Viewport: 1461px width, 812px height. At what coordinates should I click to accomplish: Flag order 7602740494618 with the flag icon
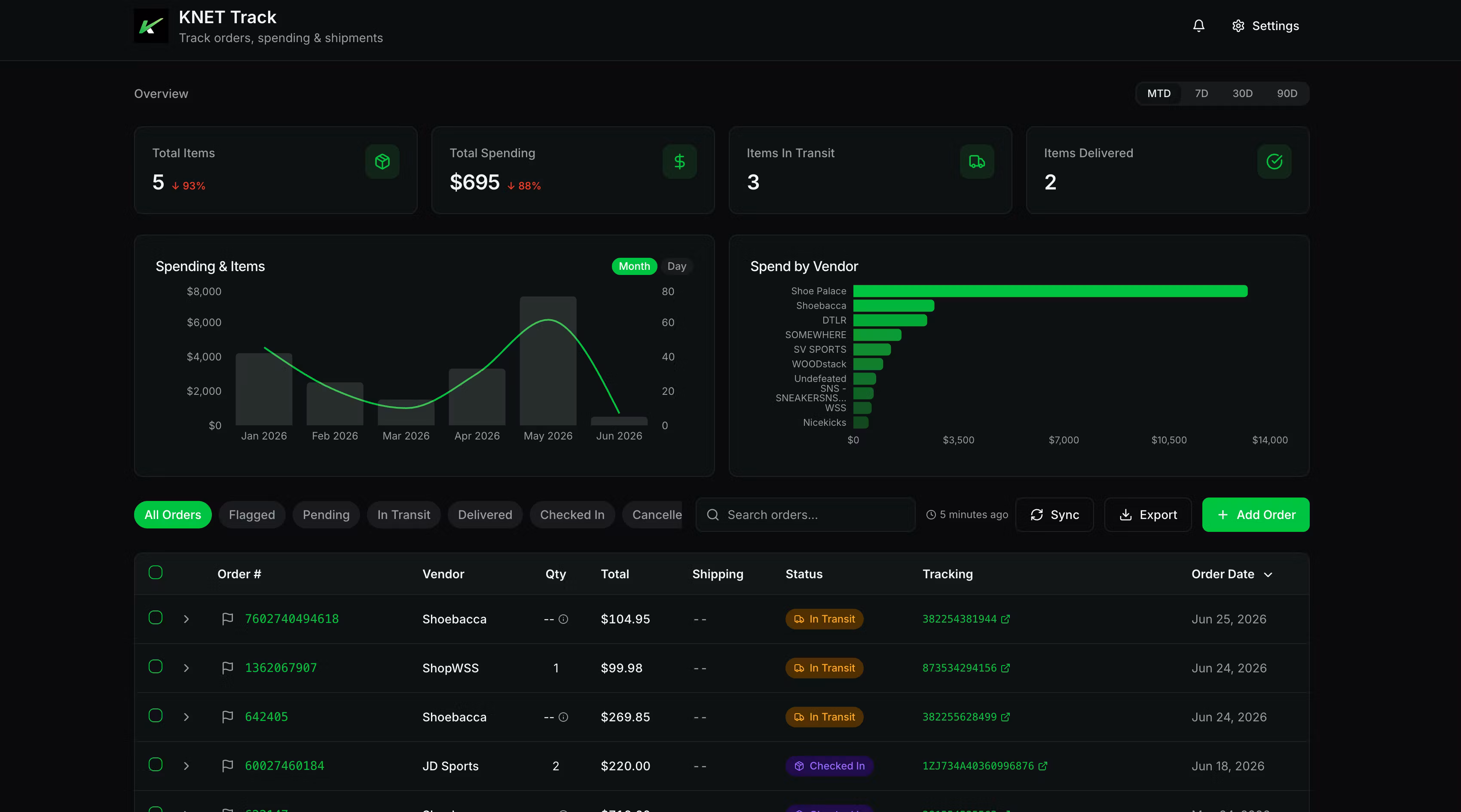[227, 619]
